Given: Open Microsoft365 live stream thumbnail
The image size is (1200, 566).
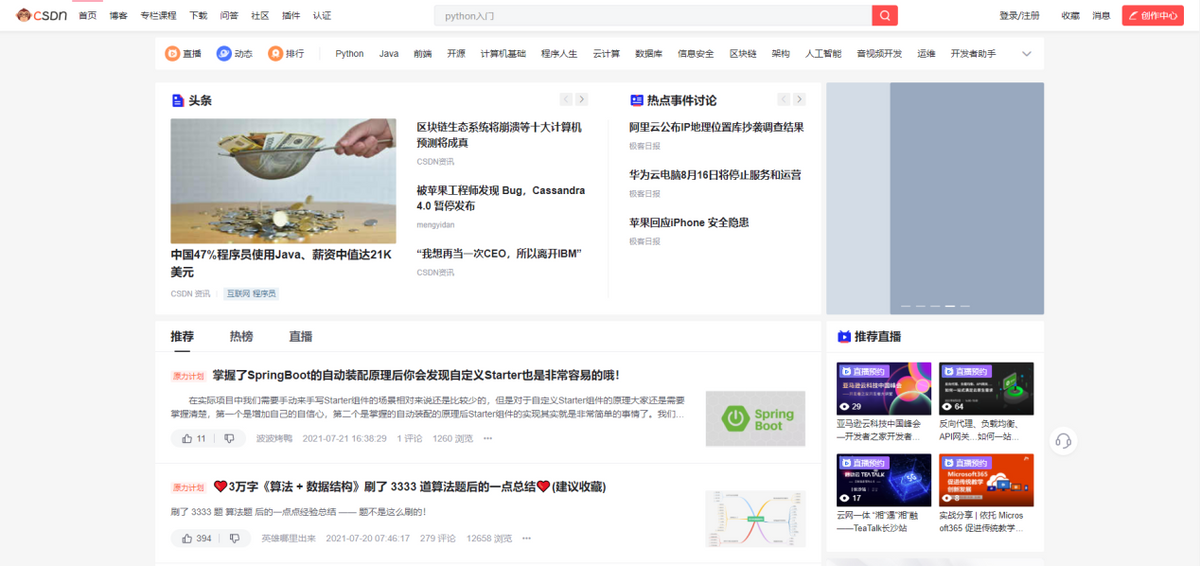Looking at the screenshot, I should click(986, 480).
